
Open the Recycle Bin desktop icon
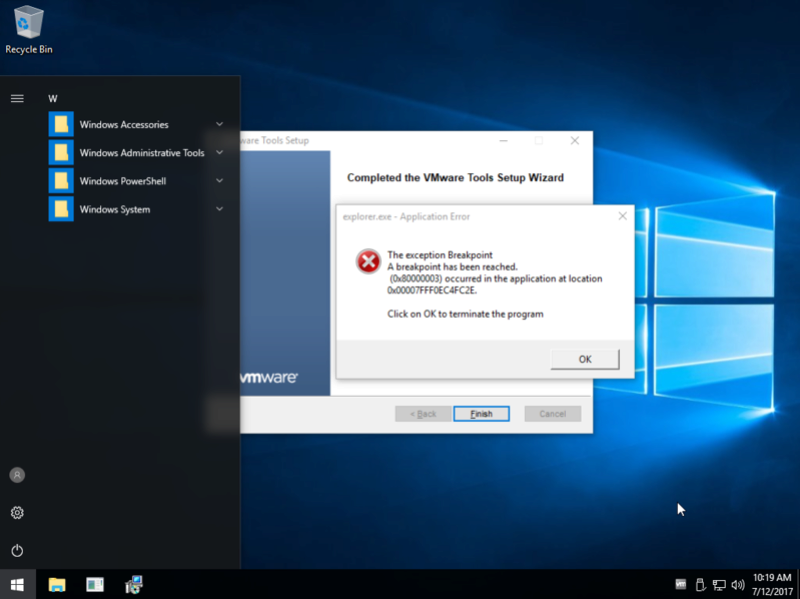[29, 30]
